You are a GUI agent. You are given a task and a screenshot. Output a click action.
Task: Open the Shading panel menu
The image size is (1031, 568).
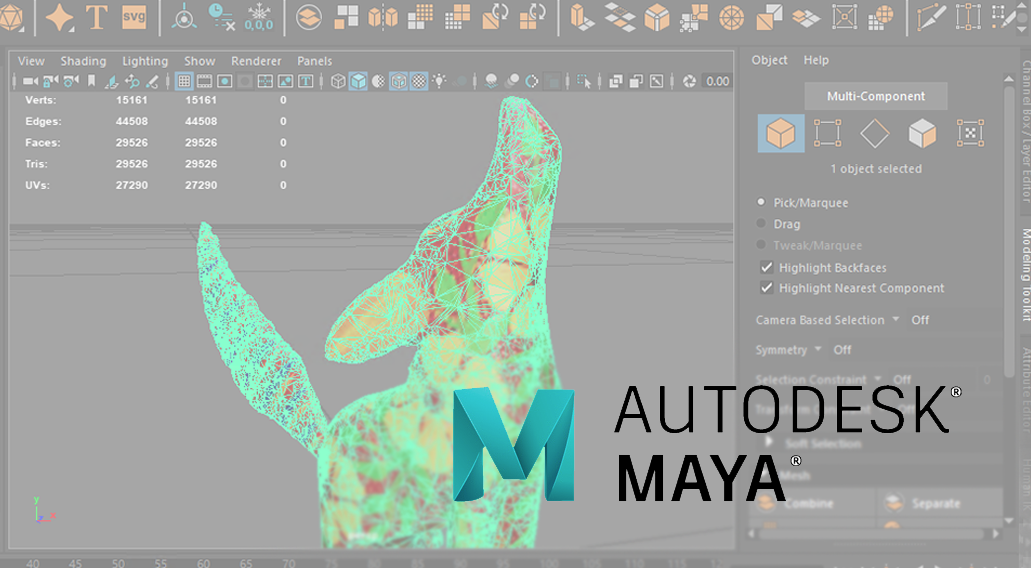click(x=83, y=61)
